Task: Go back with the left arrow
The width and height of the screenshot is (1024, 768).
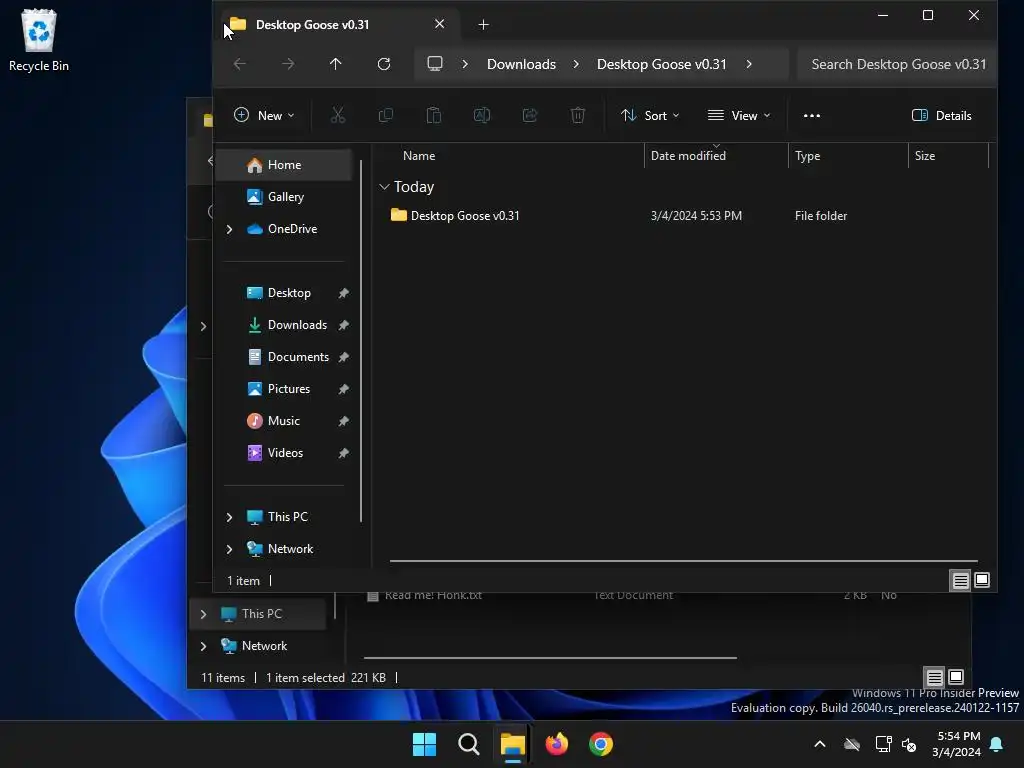Action: [x=240, y=64]
